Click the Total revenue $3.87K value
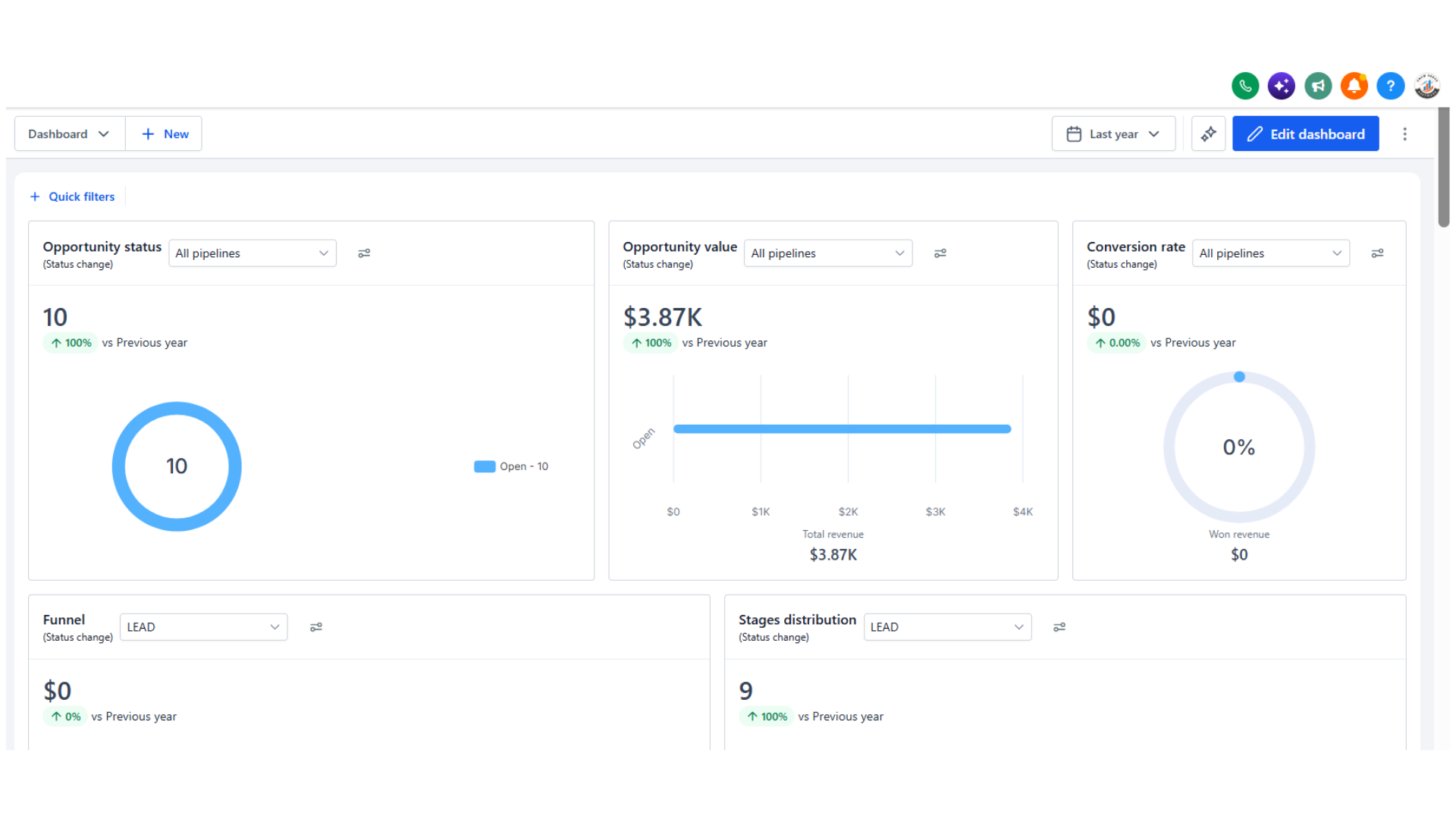The height and width of the screenshot is (819, 1456). (x=833, y=555)
